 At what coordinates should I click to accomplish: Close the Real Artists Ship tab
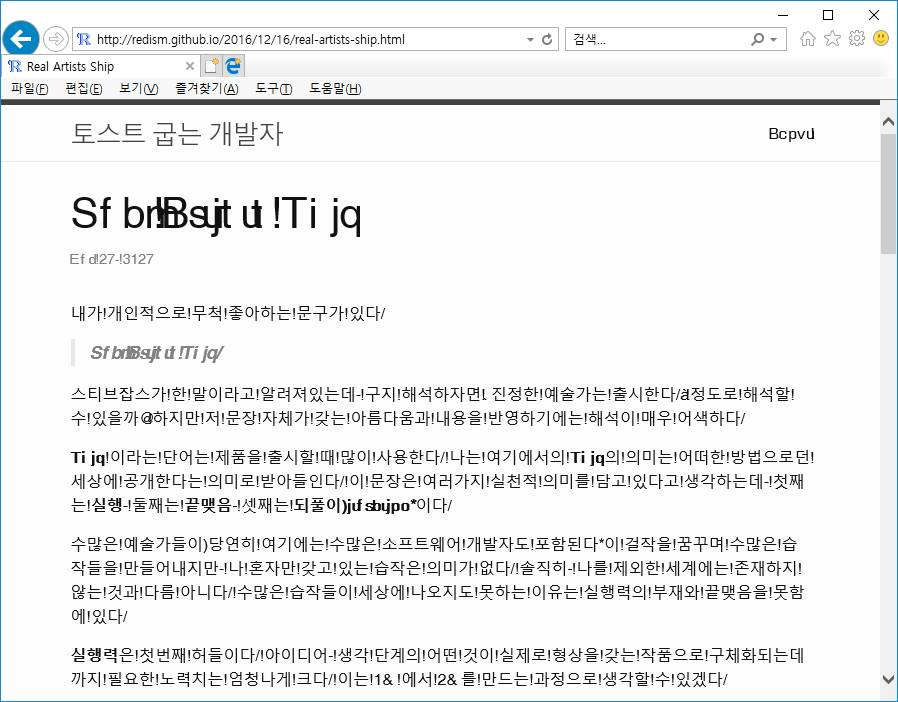(x=189, y=66)
